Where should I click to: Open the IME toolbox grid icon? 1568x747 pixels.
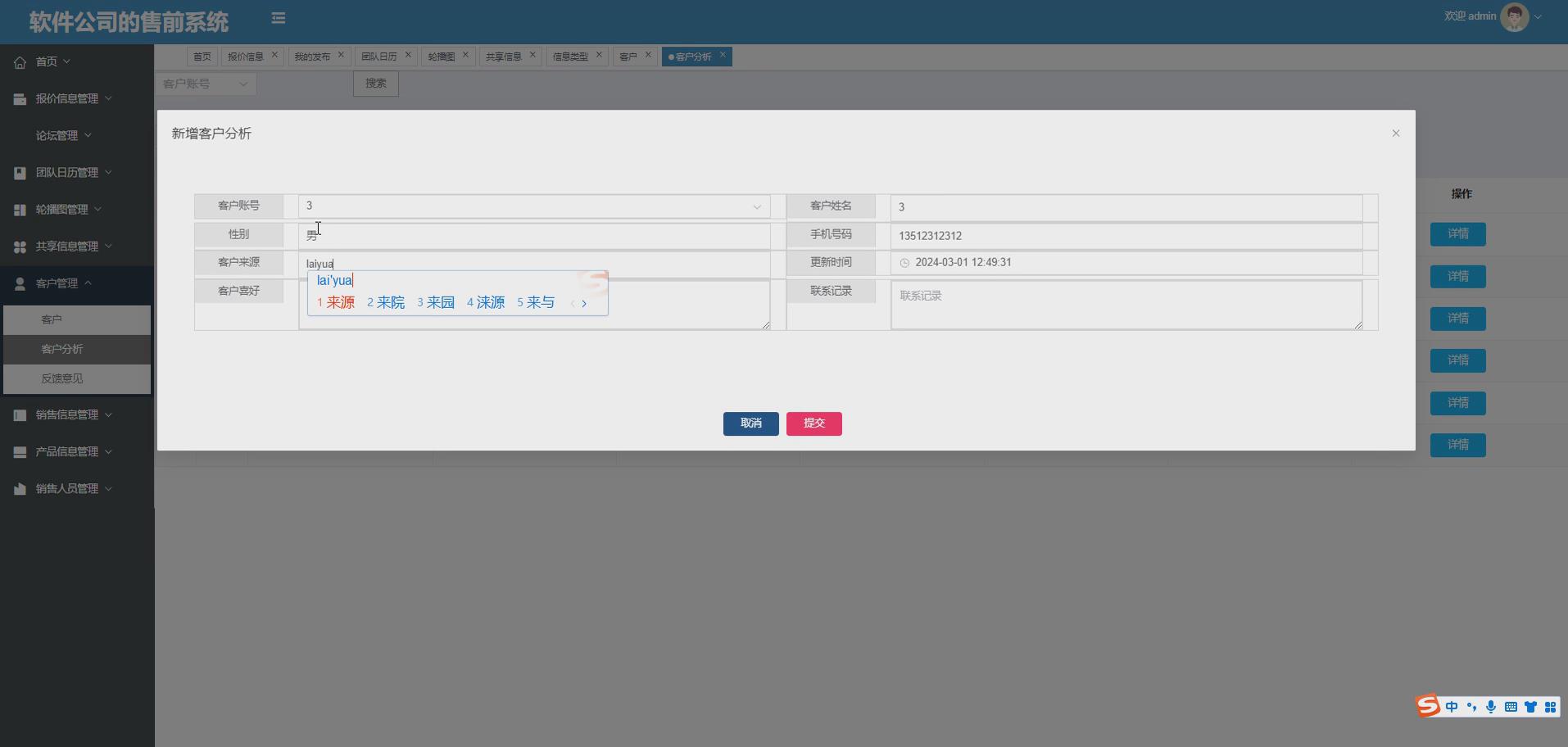pyautogui.click(x=1550, y=707)
